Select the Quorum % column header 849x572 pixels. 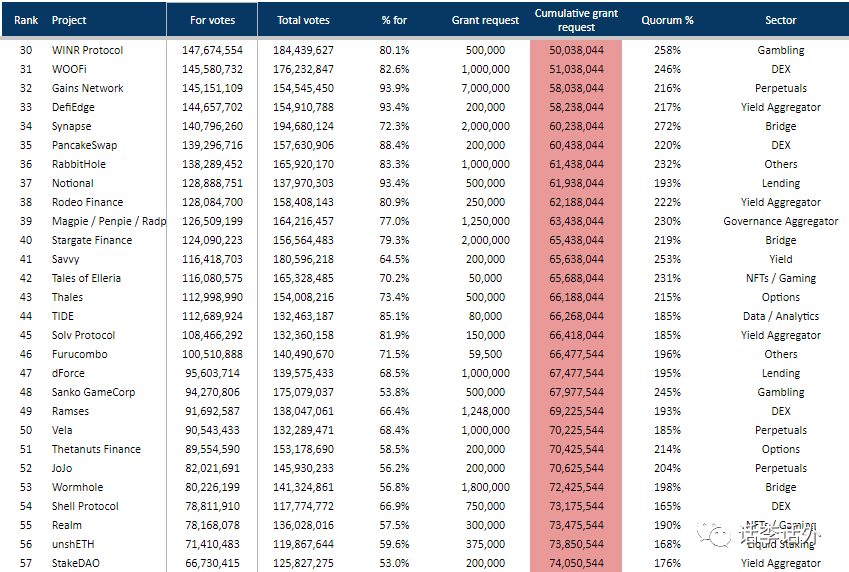667,20
